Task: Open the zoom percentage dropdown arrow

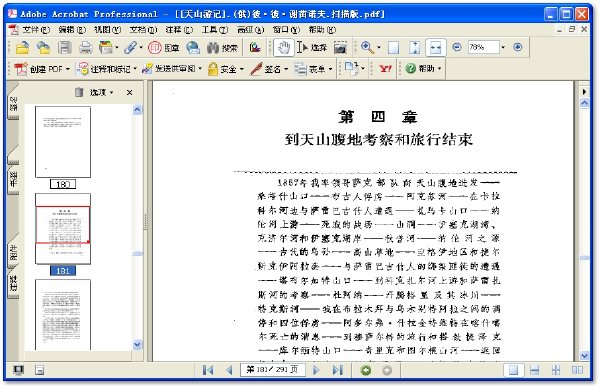Action: coord(503,47)
